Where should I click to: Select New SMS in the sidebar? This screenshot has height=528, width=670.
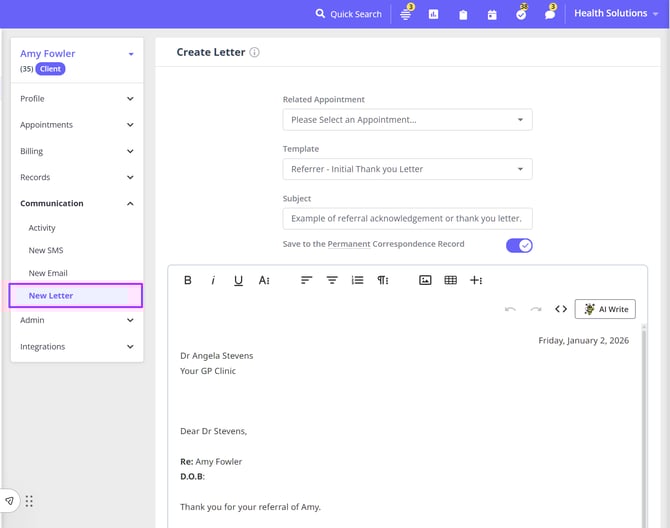click(46, 250)
